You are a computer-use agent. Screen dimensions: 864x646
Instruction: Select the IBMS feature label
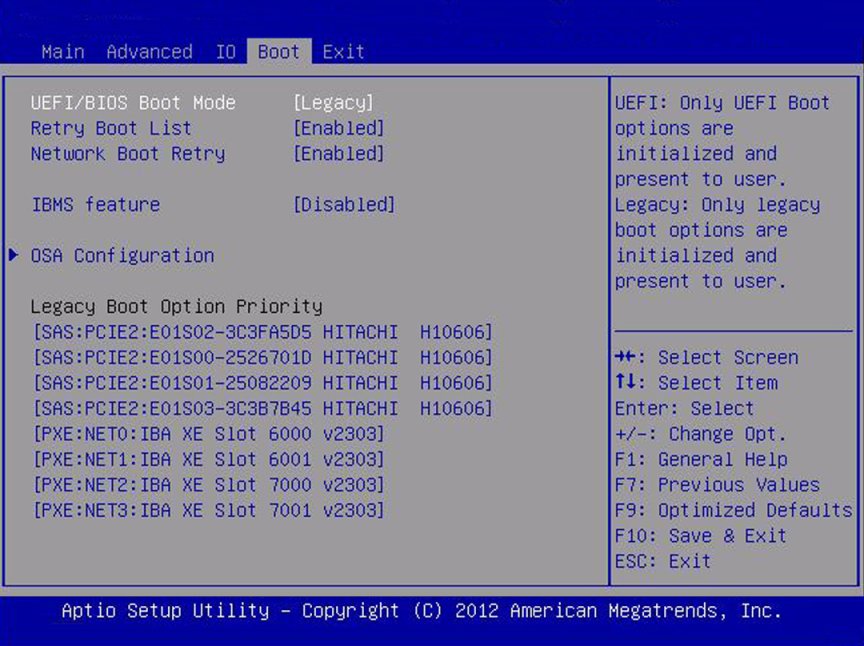click(95, 205)
